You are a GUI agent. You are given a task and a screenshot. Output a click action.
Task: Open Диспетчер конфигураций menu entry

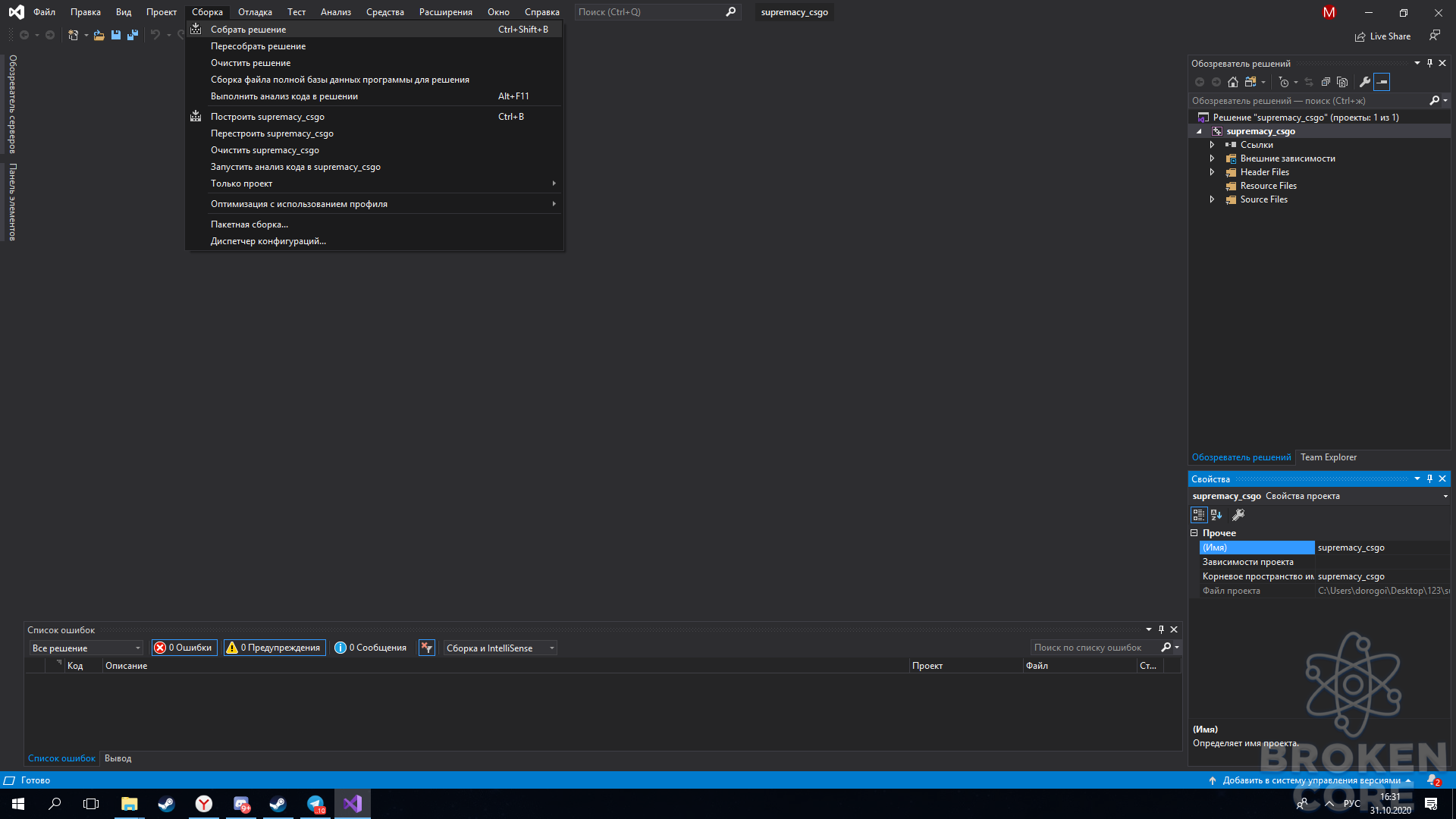tap(375, 241)
